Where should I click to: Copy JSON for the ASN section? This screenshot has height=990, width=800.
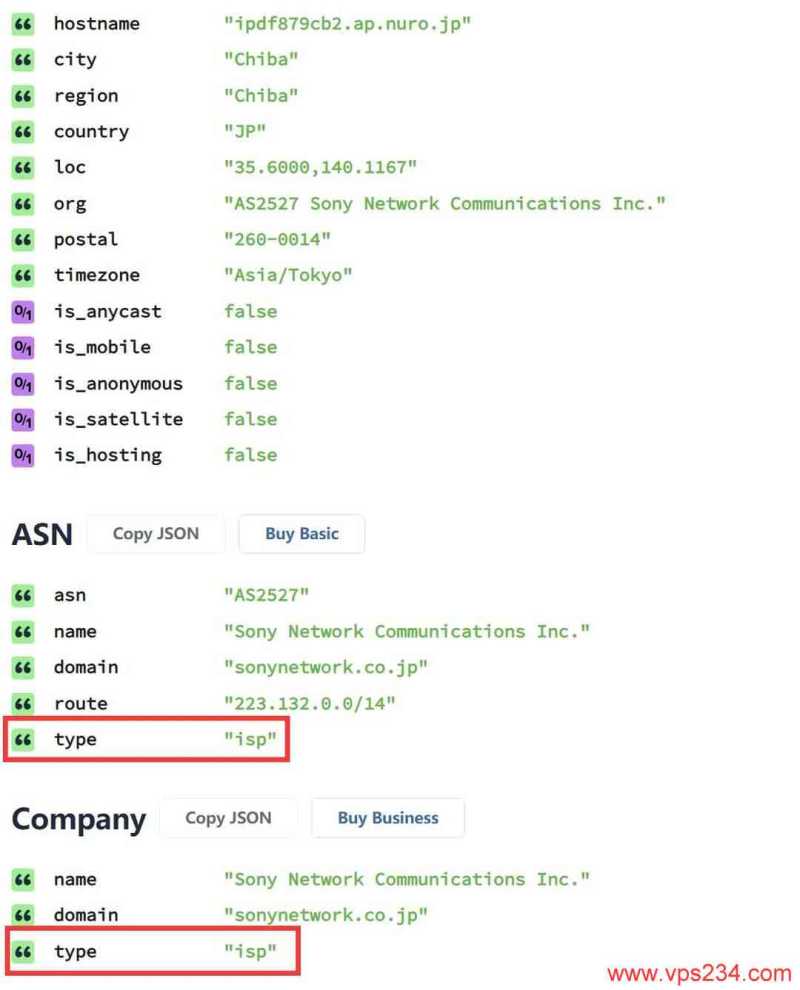pos(155,534)
